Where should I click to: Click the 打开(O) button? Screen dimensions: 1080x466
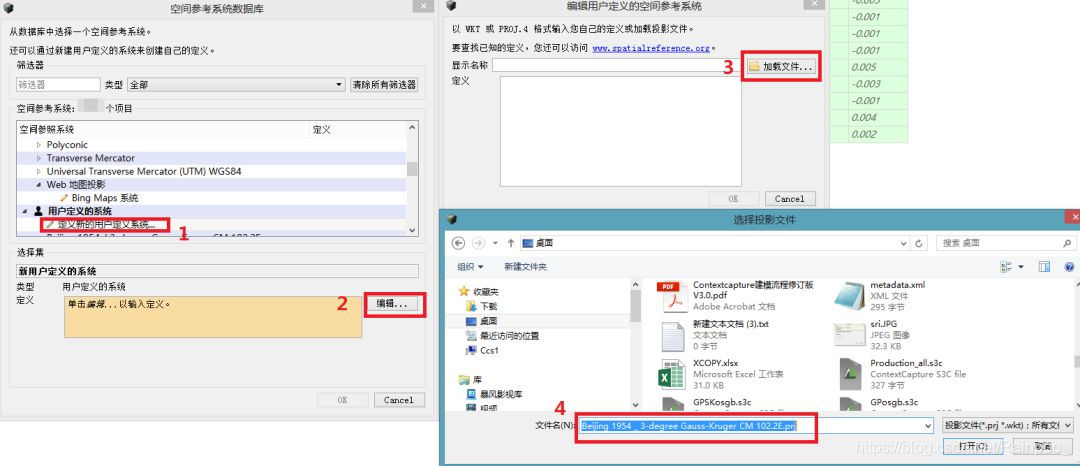[x=972, y=446]
